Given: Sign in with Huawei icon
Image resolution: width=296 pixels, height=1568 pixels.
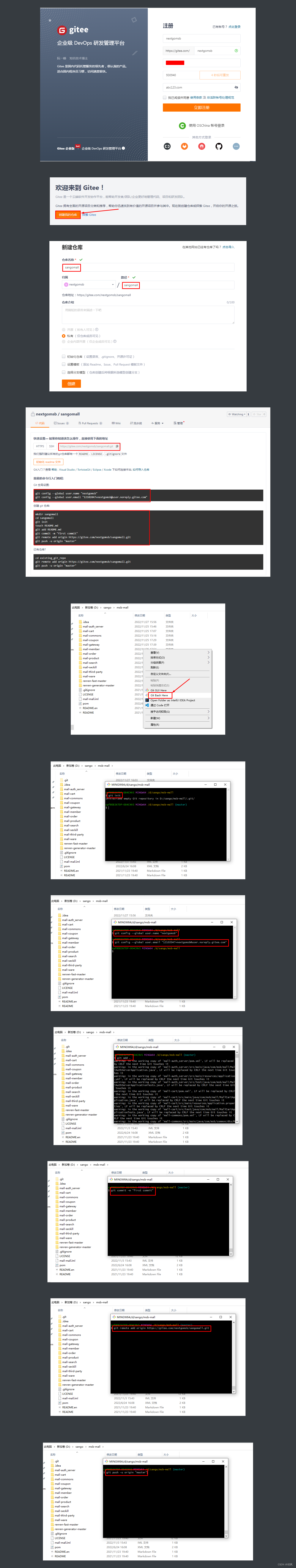Looking at the screenshot, I should (x=202, y=146).
